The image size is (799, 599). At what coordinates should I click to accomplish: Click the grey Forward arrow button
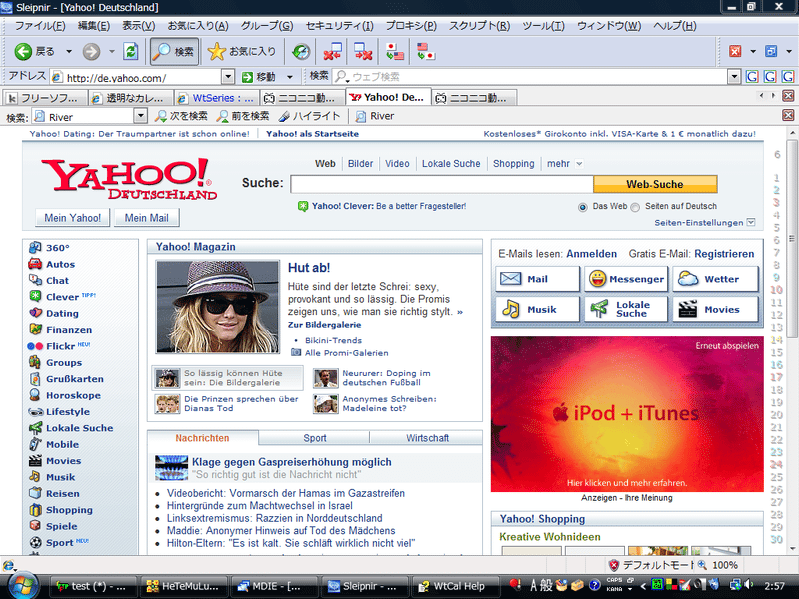[x=91, y=51]
